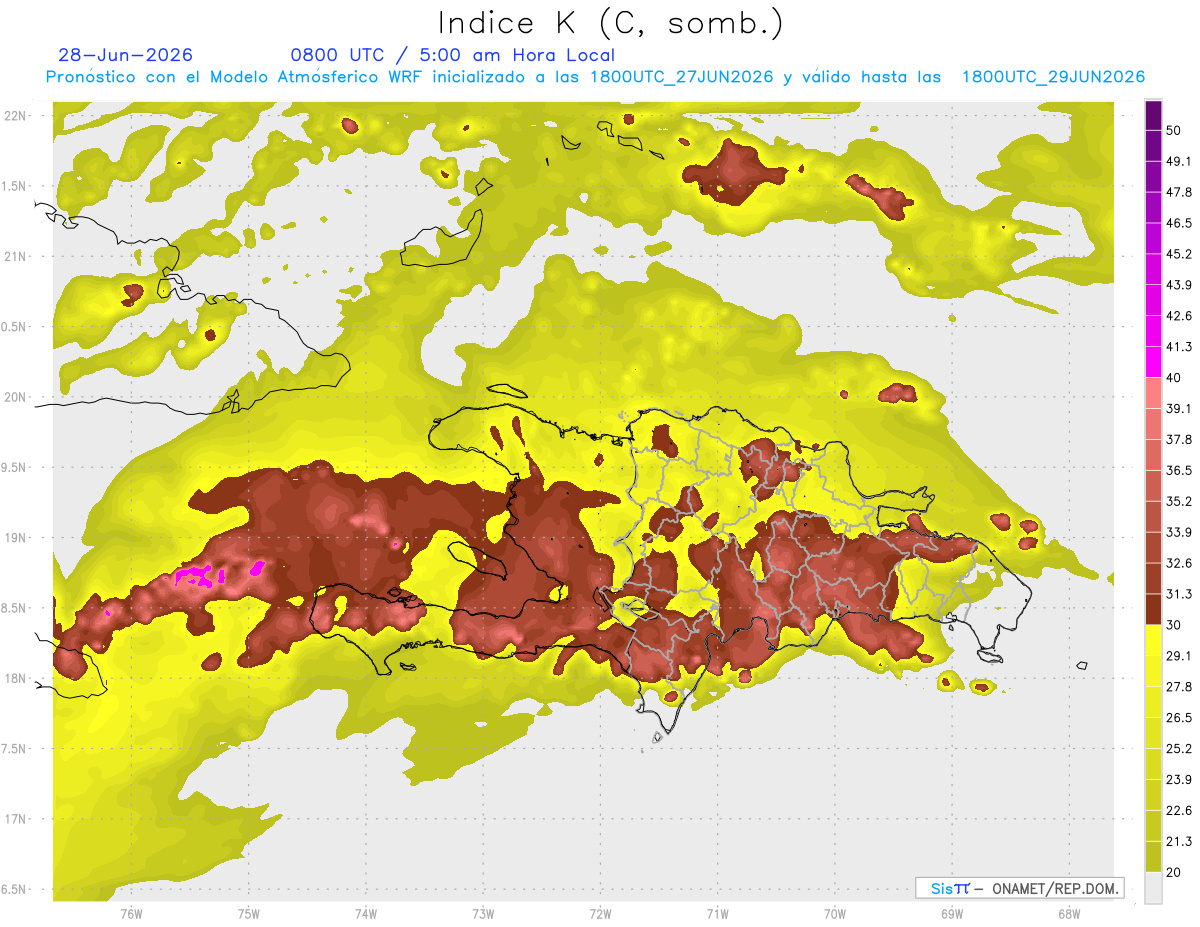Click the salmon colorbar segment between 39.1 and 40
This screenshot has height=927, width=1200.
click(x=1153, y=393)
